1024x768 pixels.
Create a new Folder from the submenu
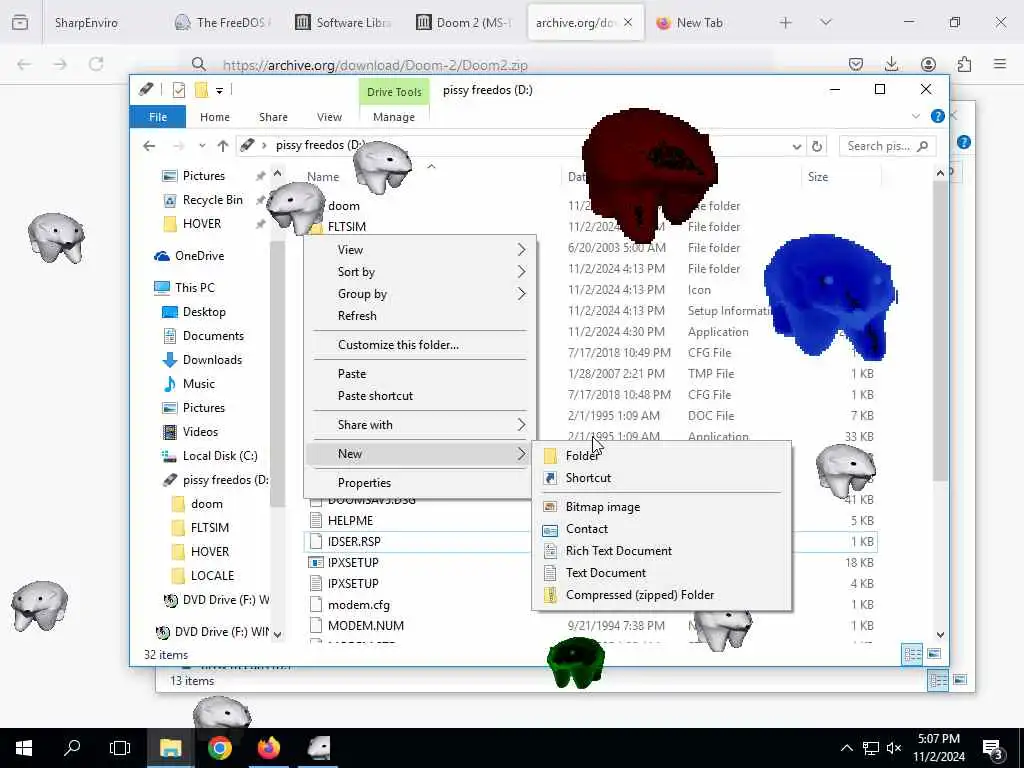(x=661, y=455)
